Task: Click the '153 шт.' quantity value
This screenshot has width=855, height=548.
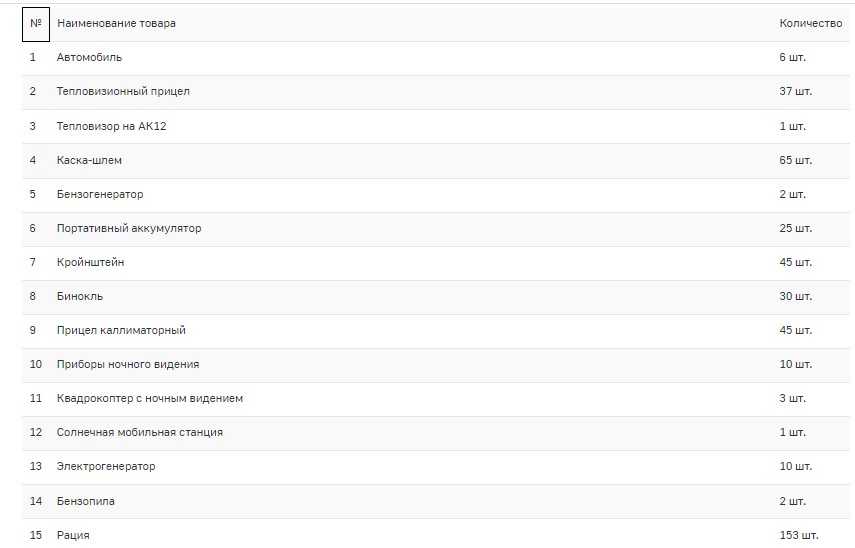Action: (x=798, y=535)
